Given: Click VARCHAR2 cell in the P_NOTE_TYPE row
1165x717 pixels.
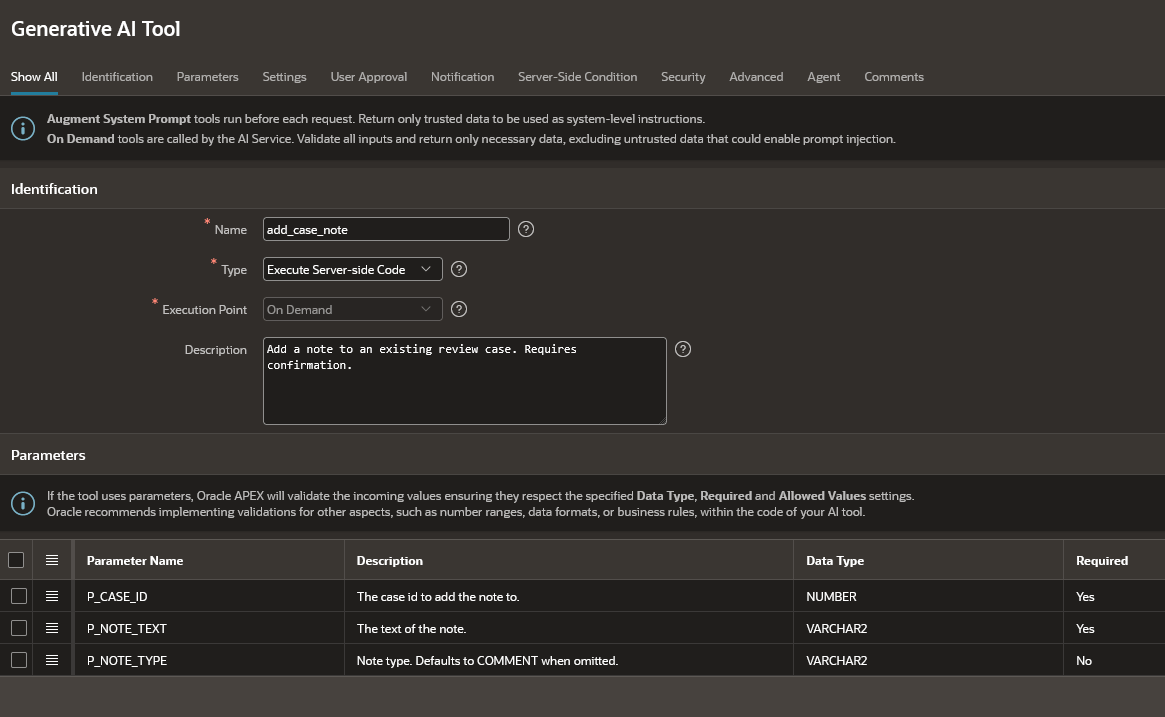Looking at the screenshot, I should point(928,660).
